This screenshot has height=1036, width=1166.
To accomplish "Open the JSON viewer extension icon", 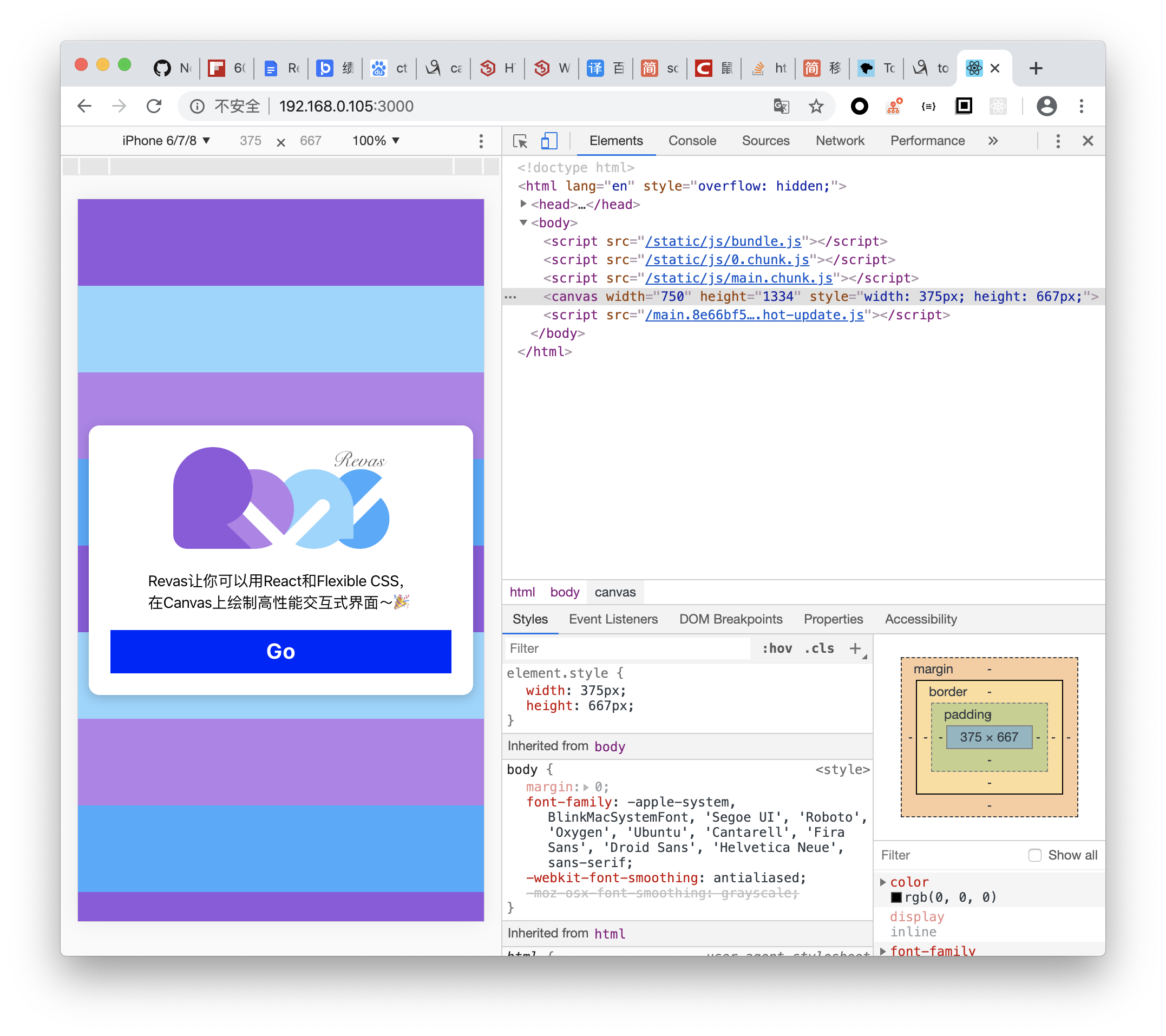I will coord(929,106).
